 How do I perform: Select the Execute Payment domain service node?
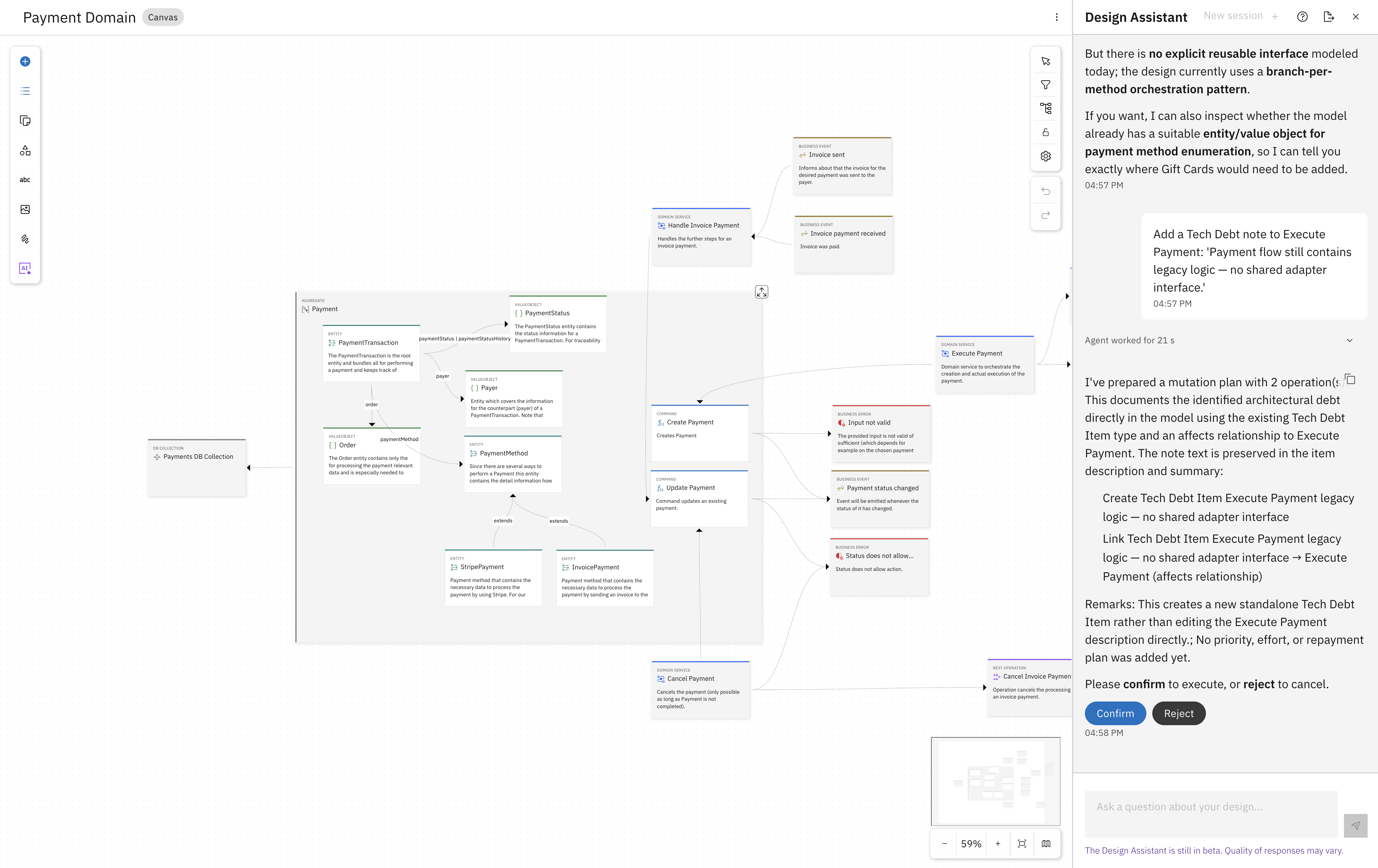[x=984, y=364]
